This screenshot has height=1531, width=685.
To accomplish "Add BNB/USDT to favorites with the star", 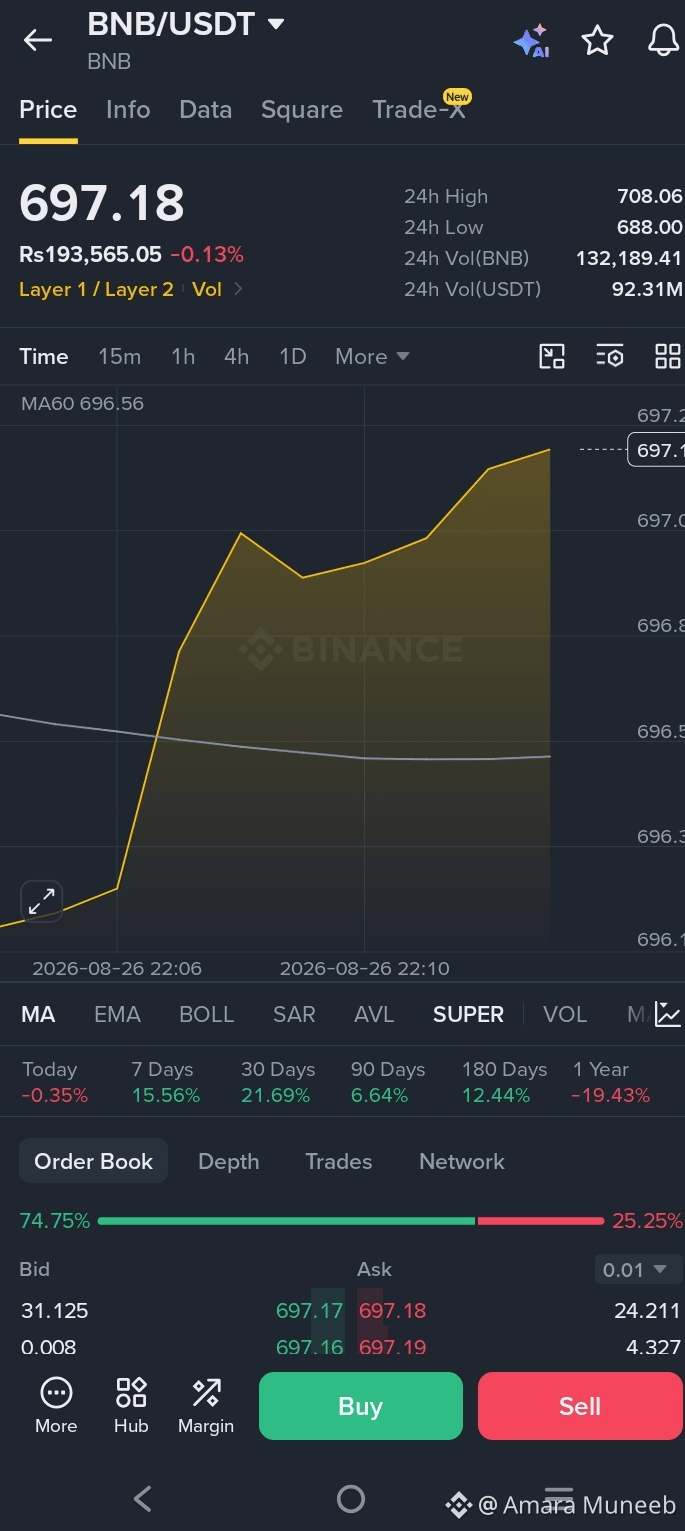I will (x=597, y=41).
